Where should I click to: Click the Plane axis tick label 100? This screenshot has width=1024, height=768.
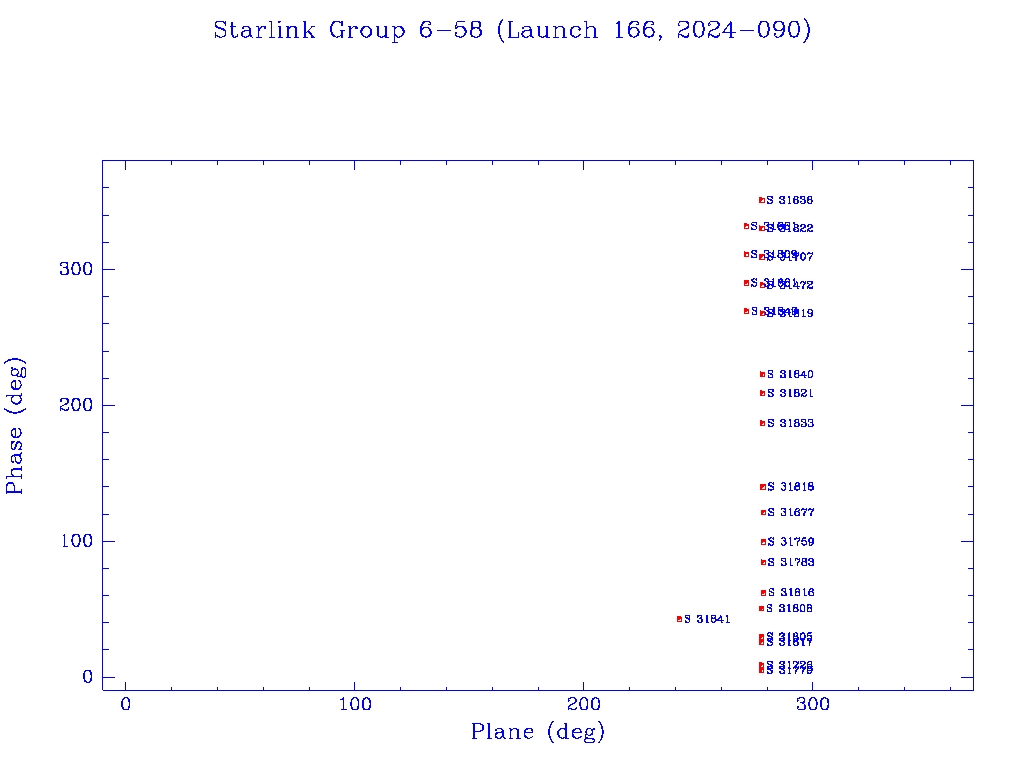click(x=355, y=704)
